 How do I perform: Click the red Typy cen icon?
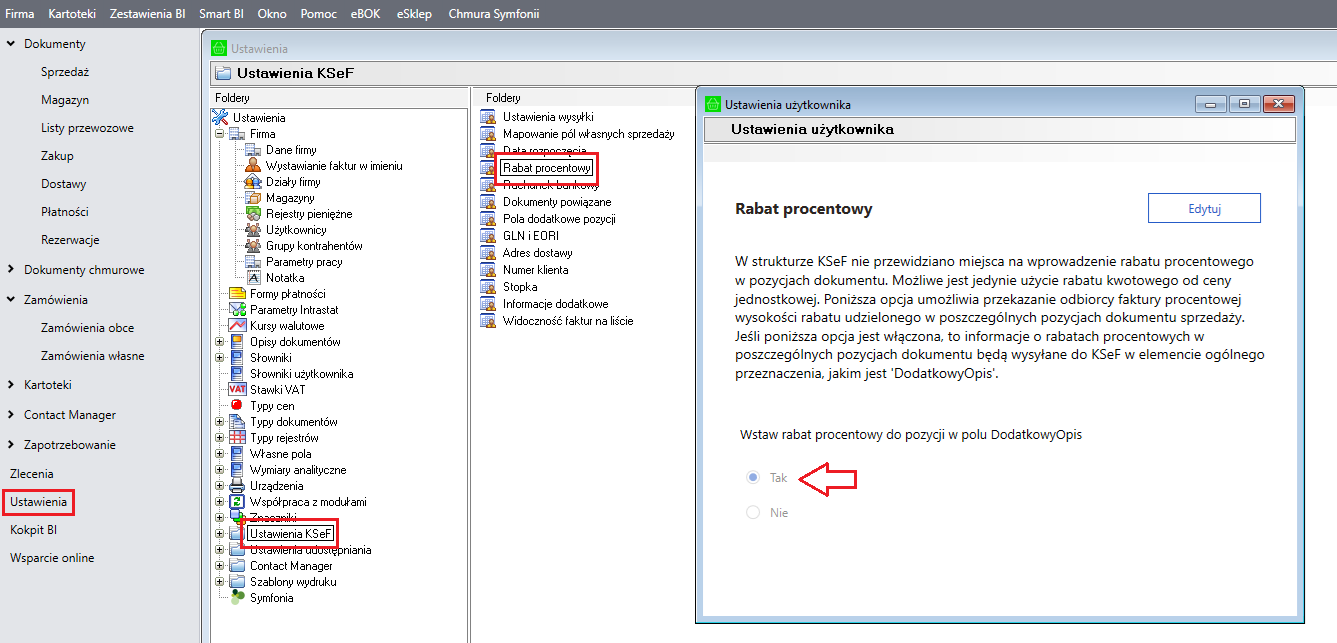click(x=237, y=406)
